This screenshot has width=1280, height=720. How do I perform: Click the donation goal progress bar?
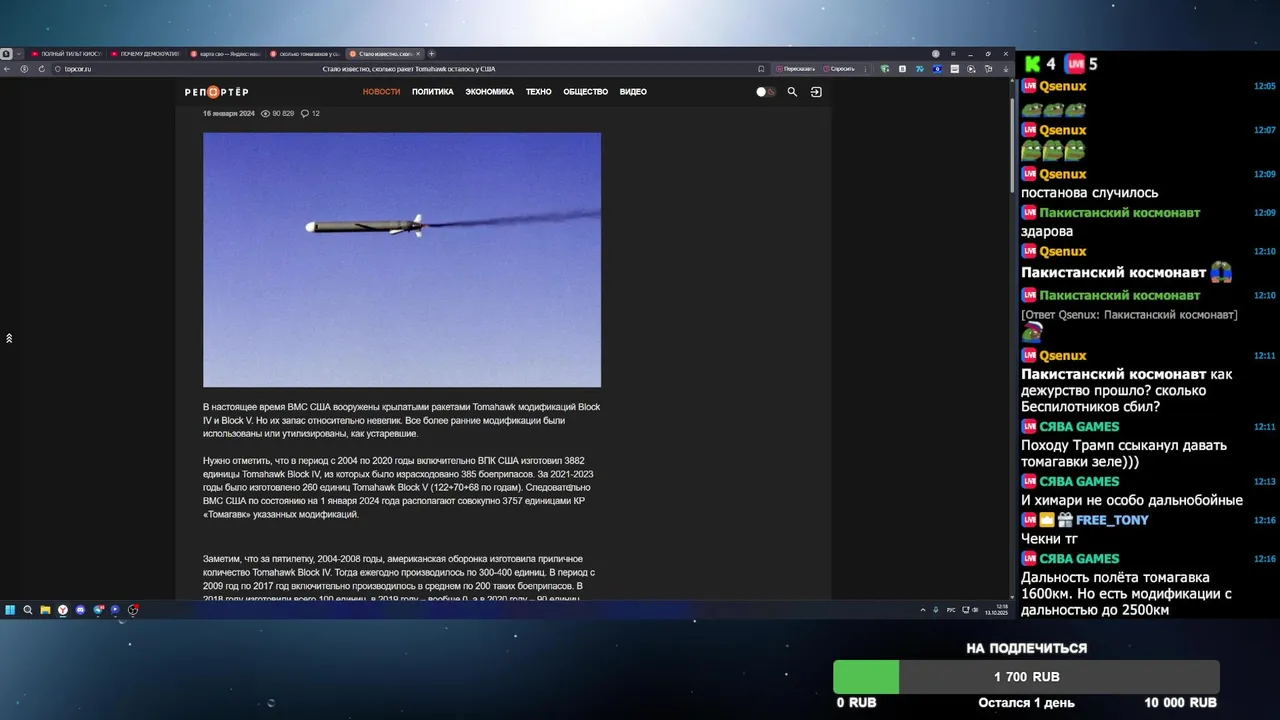point(1026,677)
